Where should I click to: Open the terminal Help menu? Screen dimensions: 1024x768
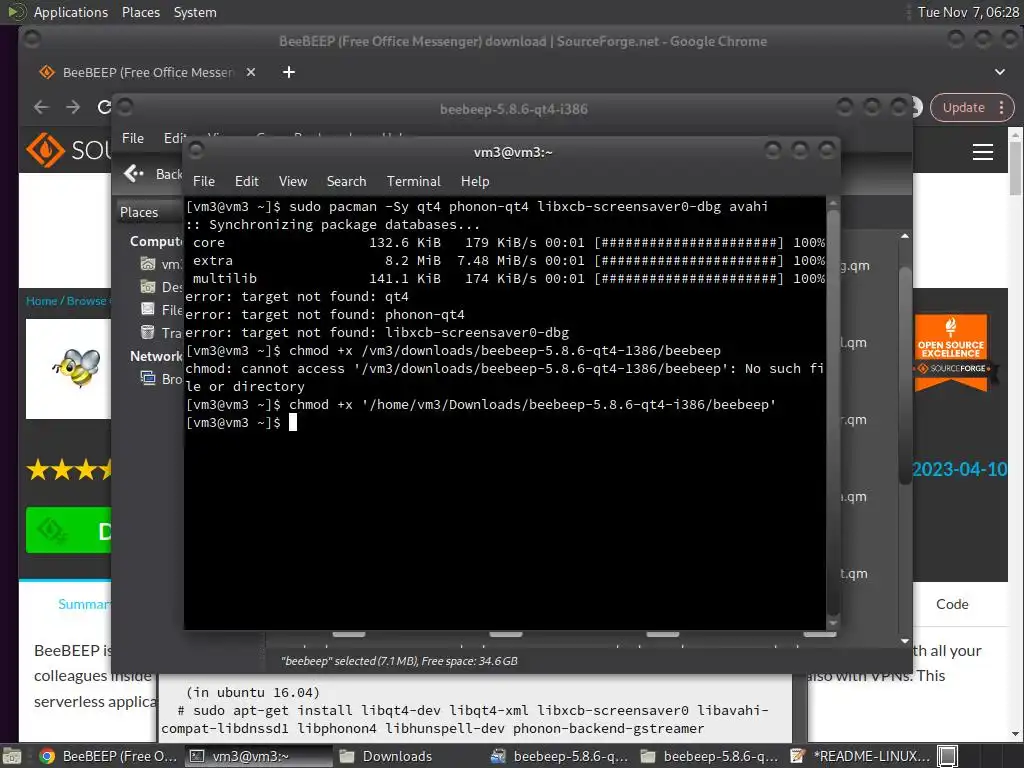click(475, 182)
